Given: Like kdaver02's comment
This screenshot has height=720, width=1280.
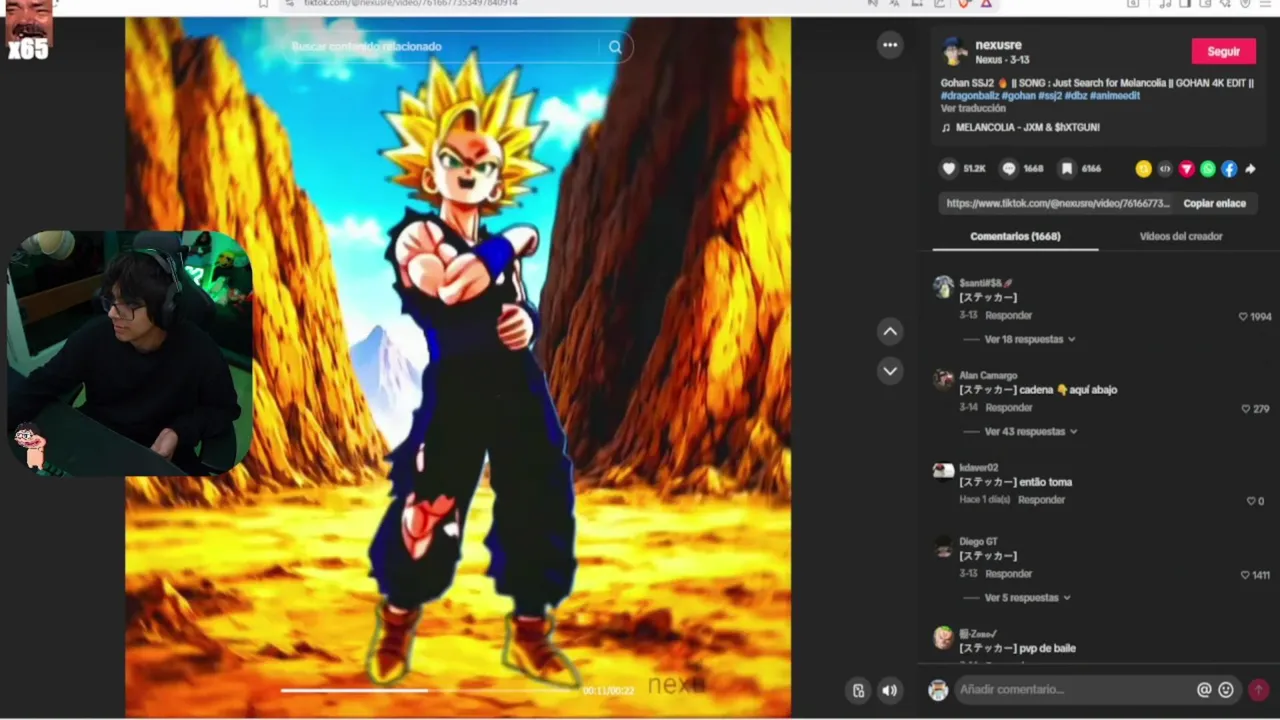Looking at the screenshot, I should pyautogui.click(x=1250, y=500).
